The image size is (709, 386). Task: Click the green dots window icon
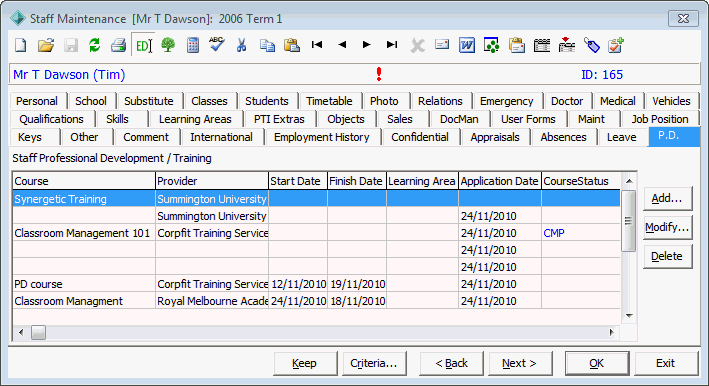[x=492, y=45]
